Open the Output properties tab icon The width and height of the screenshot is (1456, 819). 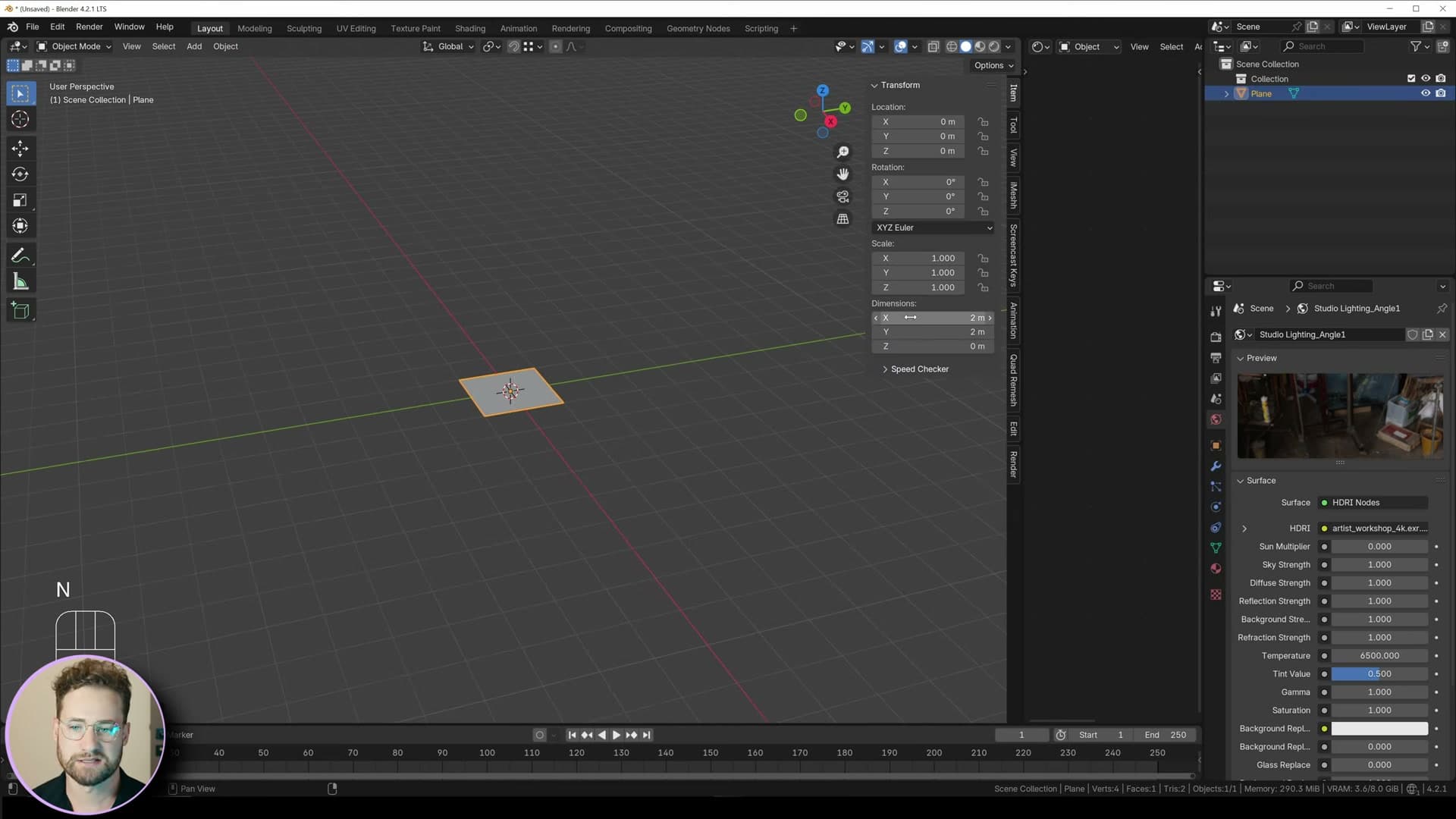[x=1216, y=357]
